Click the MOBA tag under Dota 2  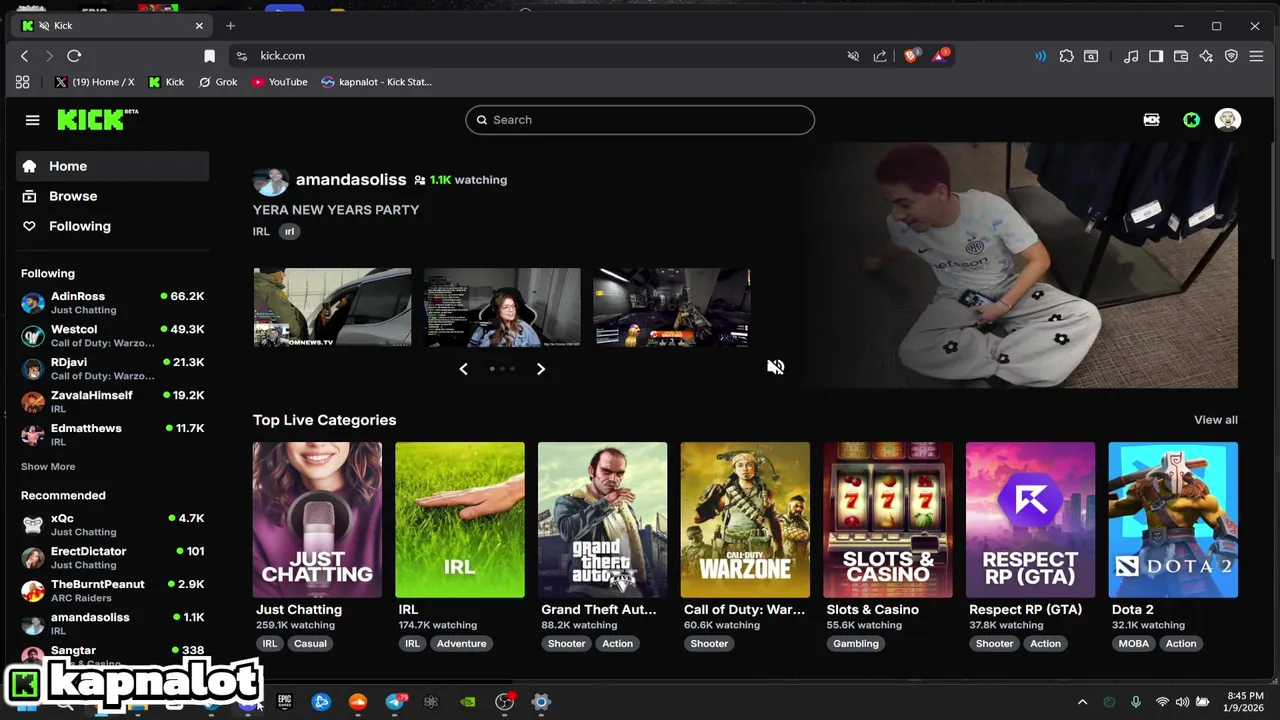(x=1133, y=644)
